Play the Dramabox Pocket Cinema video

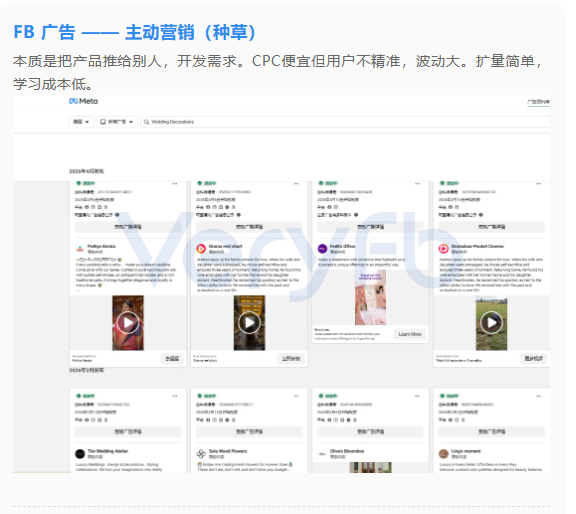(x=492, y=323)
